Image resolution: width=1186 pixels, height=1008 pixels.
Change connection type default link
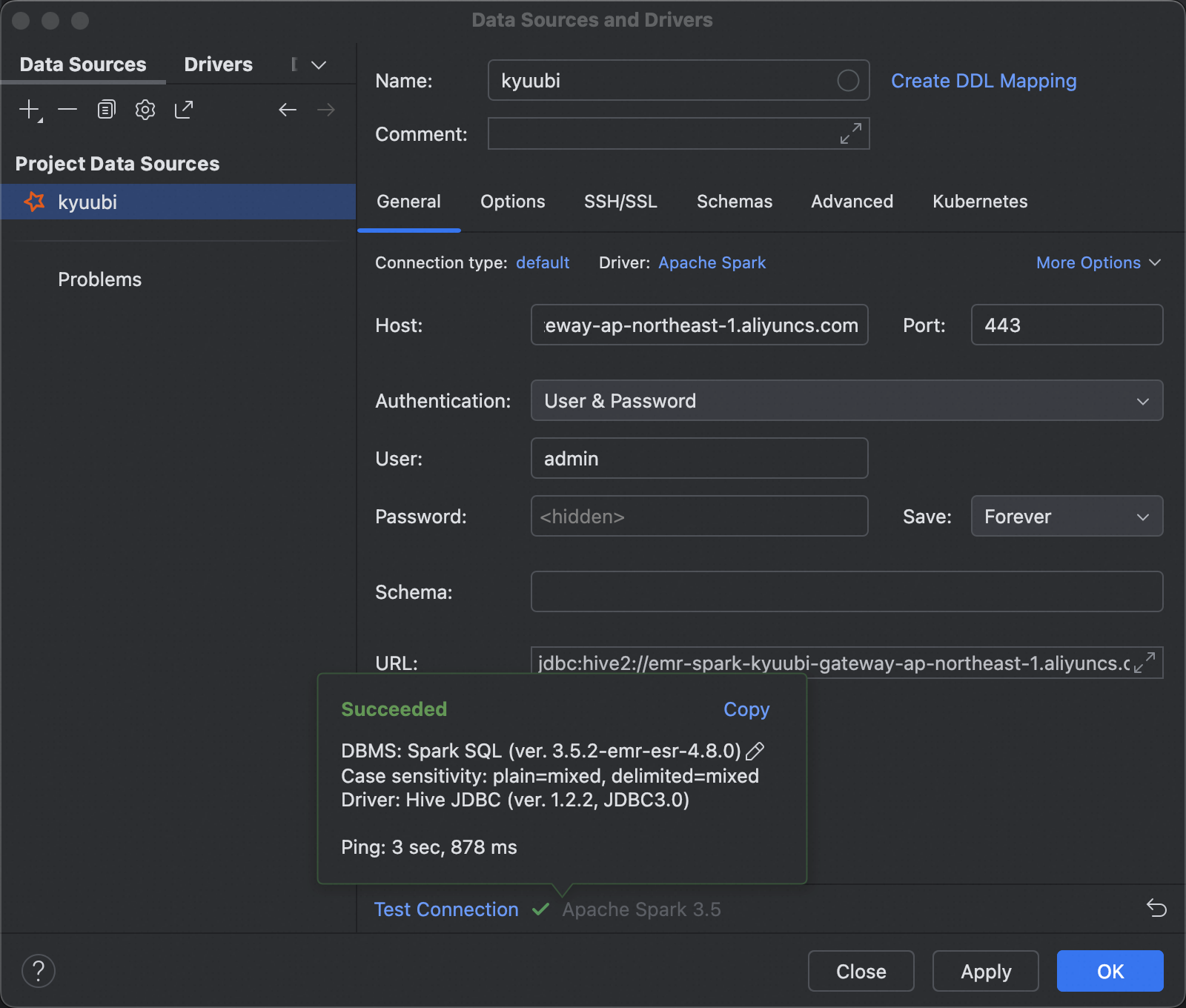pos(543,263)
